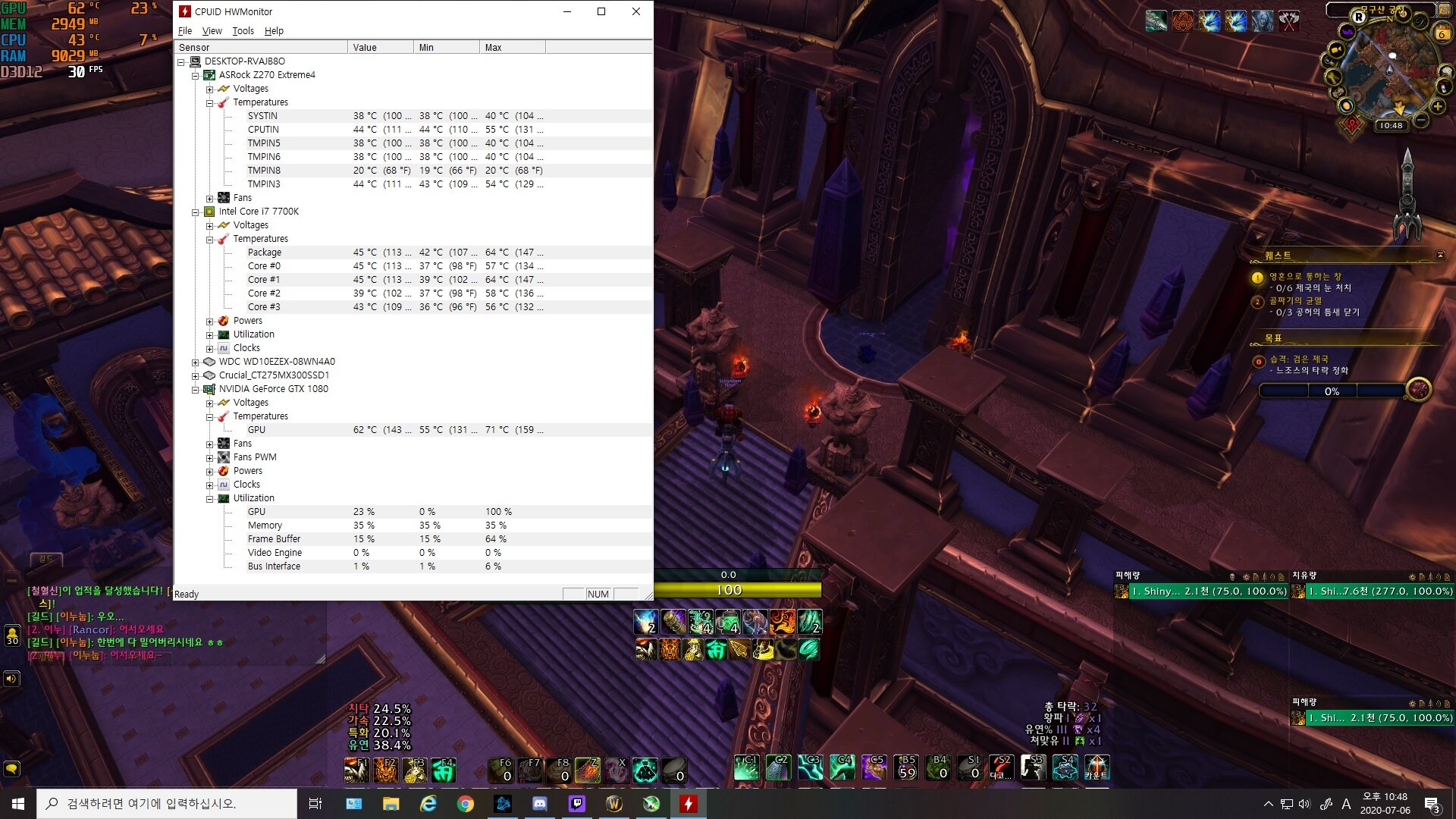
Task: Use the C5 purple ability icon
Action: 874,767
